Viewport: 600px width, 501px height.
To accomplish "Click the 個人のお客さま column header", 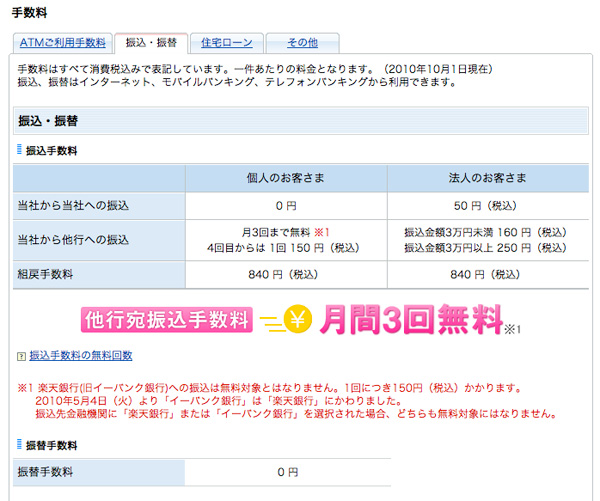I will coord(286,177).
